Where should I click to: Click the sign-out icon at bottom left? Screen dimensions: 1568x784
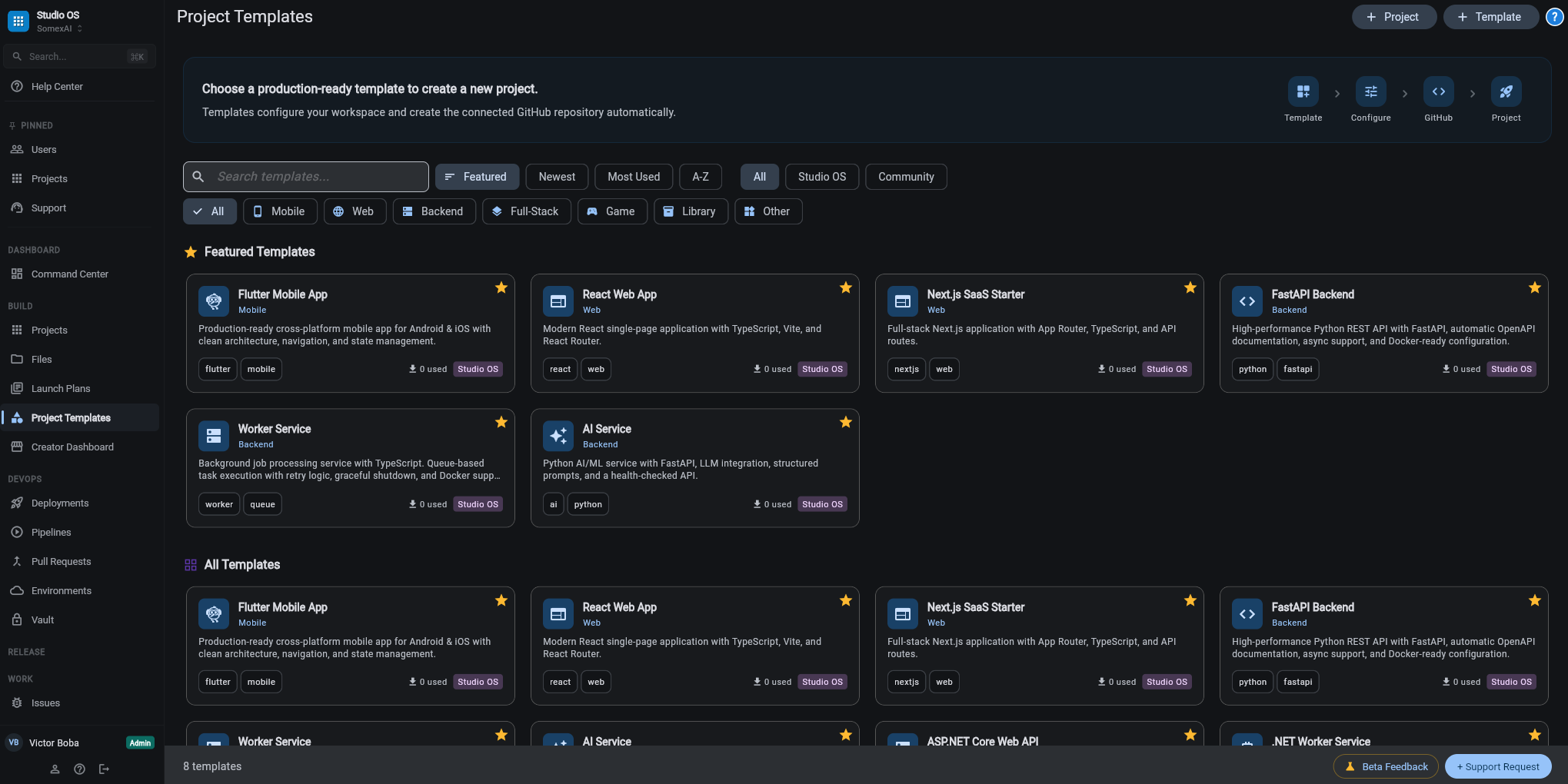pyautogui.click(x=105, y=769)
